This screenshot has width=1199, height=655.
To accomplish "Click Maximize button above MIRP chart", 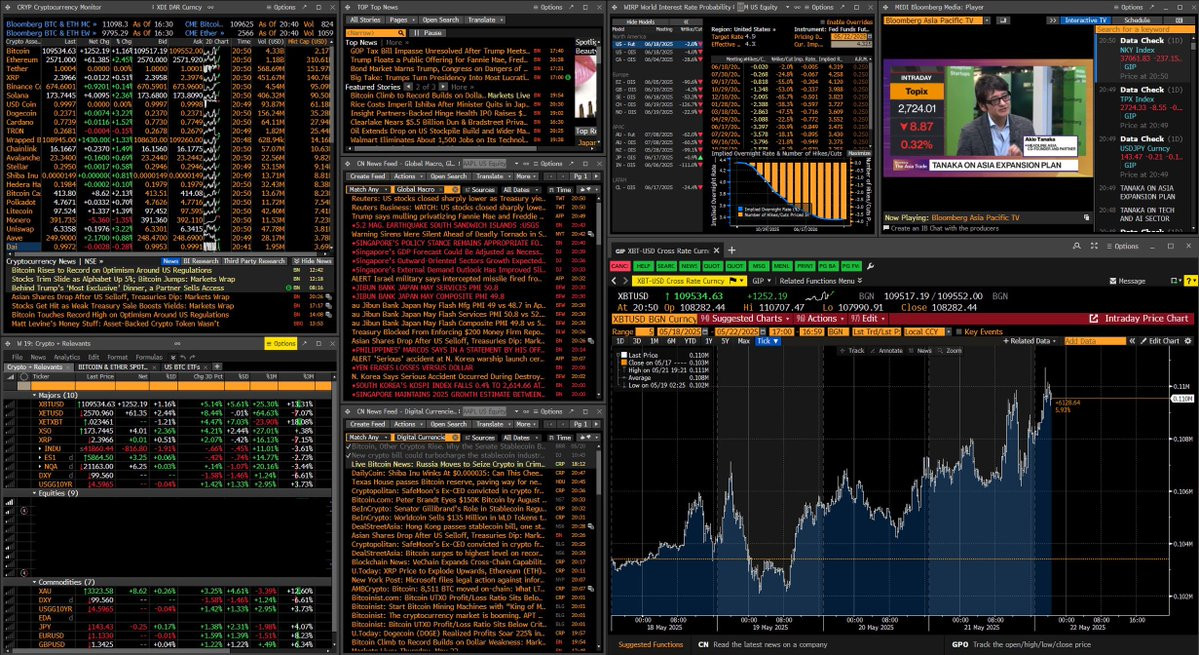I will click(859, 154).
